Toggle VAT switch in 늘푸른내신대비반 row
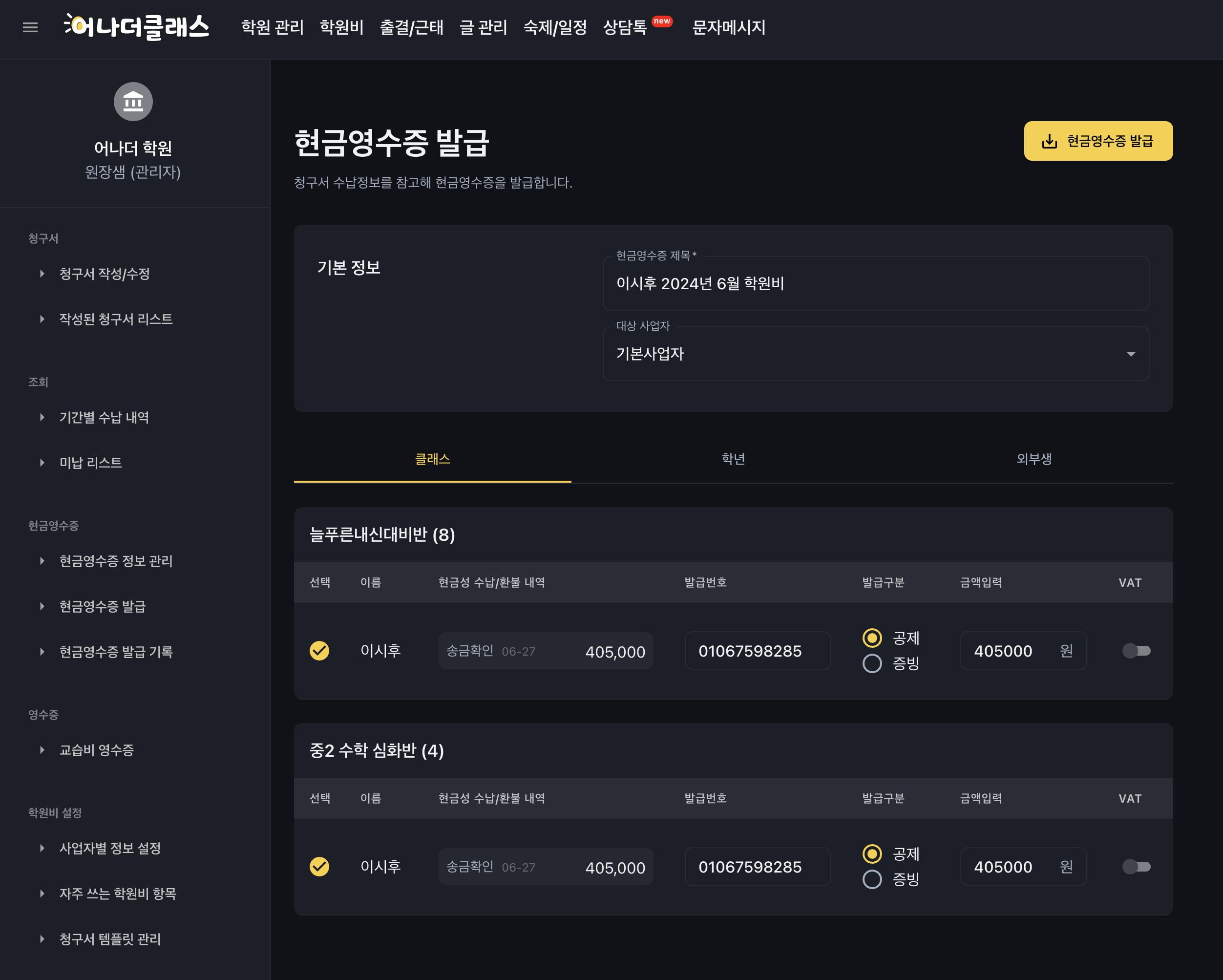This screenshot has width=1223, height=980. [1136, 650]
